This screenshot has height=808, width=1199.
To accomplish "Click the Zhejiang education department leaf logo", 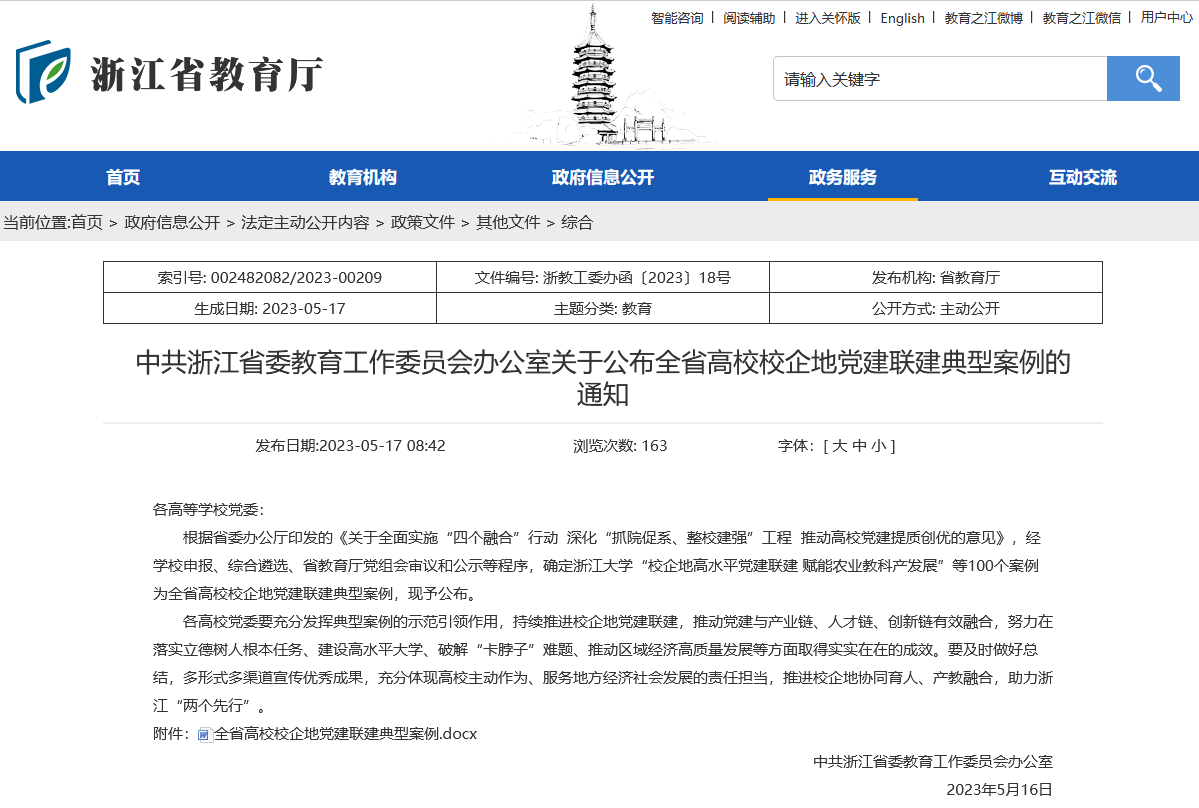I will pyautogui.click(x=44, y=72).
